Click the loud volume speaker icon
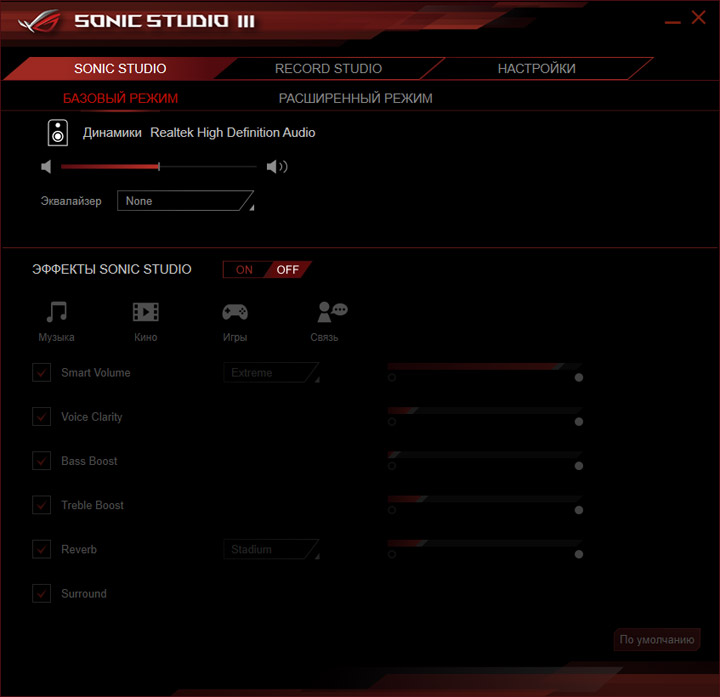 tap(277, 167)
